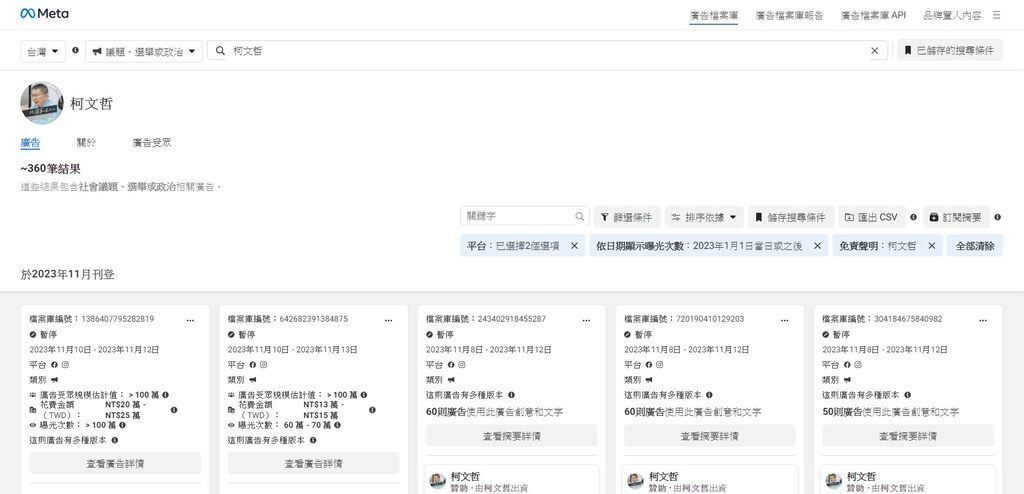The height and width of the screenshot is (494, 1024).
Task: Click 柯文哲 page name in ad 243402918455287
Action: 465,476
